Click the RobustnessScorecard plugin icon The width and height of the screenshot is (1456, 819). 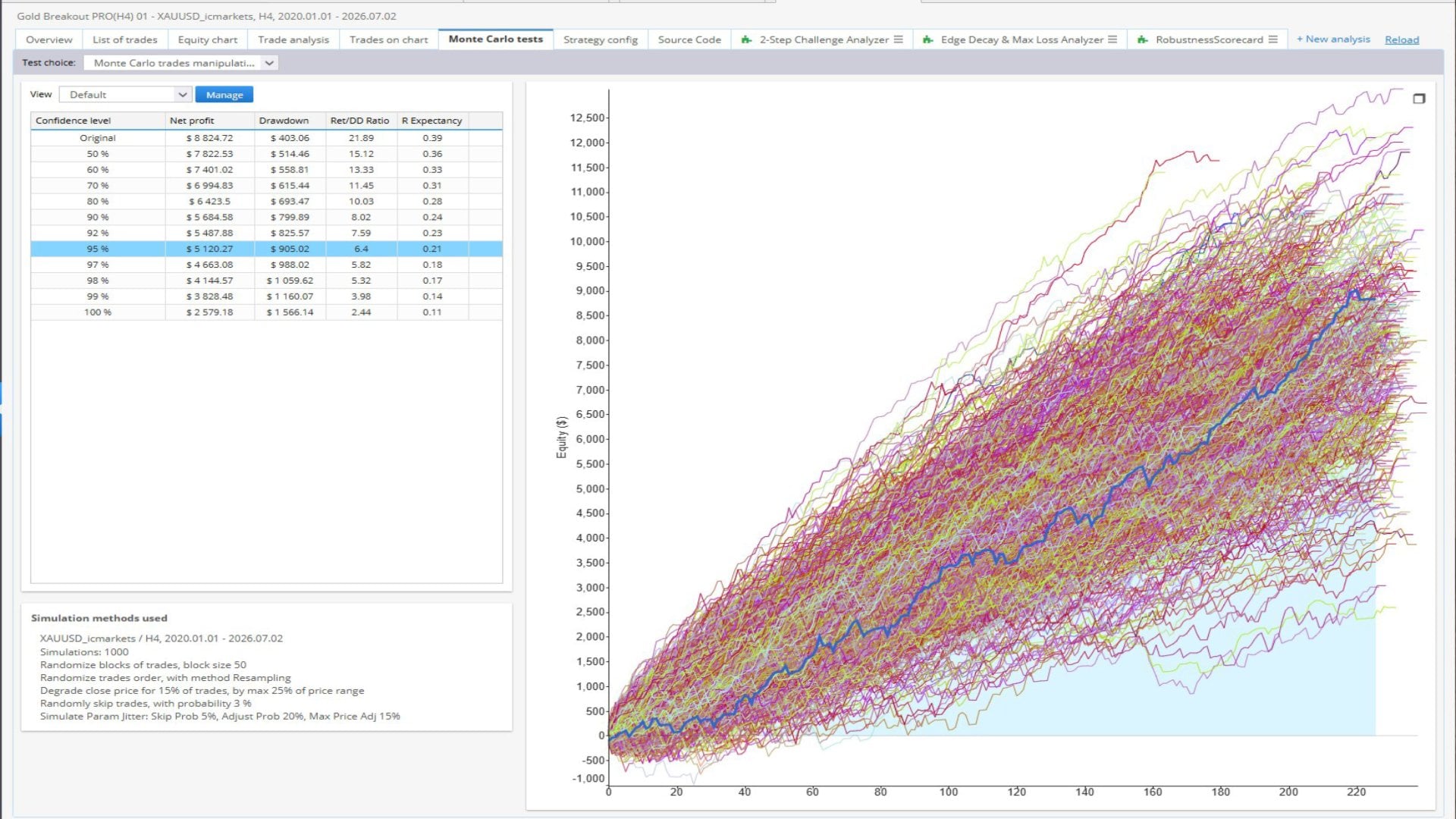1142,39
